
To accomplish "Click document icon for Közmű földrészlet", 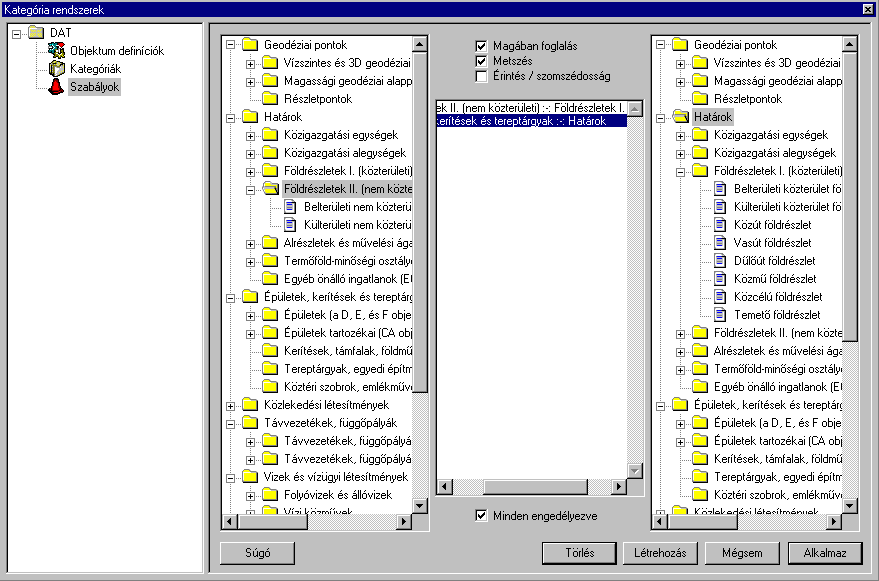I will pyautogui.click(x=721, y=279).
